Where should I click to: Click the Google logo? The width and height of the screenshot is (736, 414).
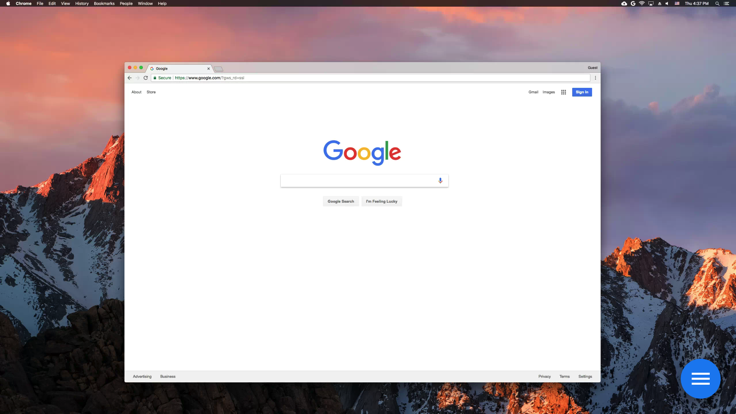pos(362,153)
